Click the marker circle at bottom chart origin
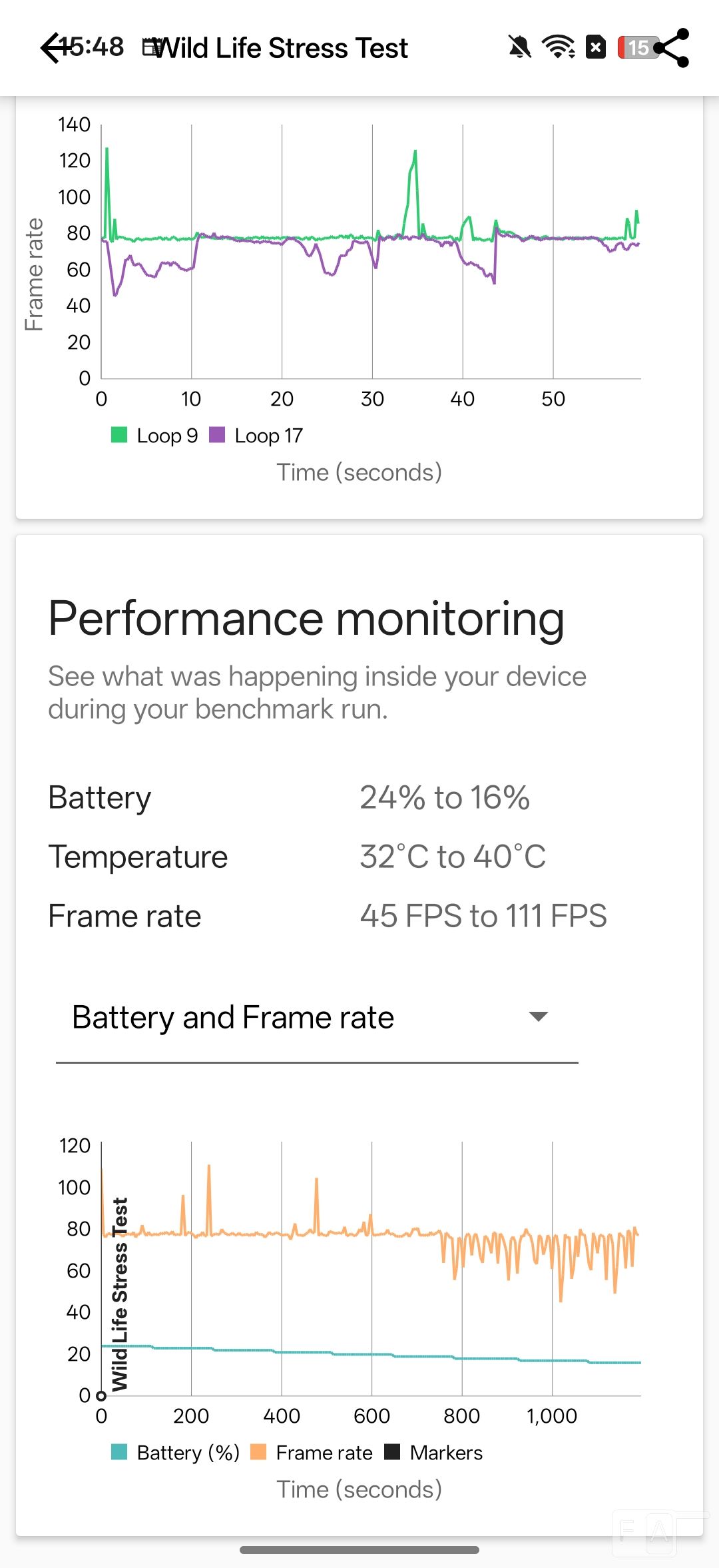Screen dimensions: 719x1568 101,1395
